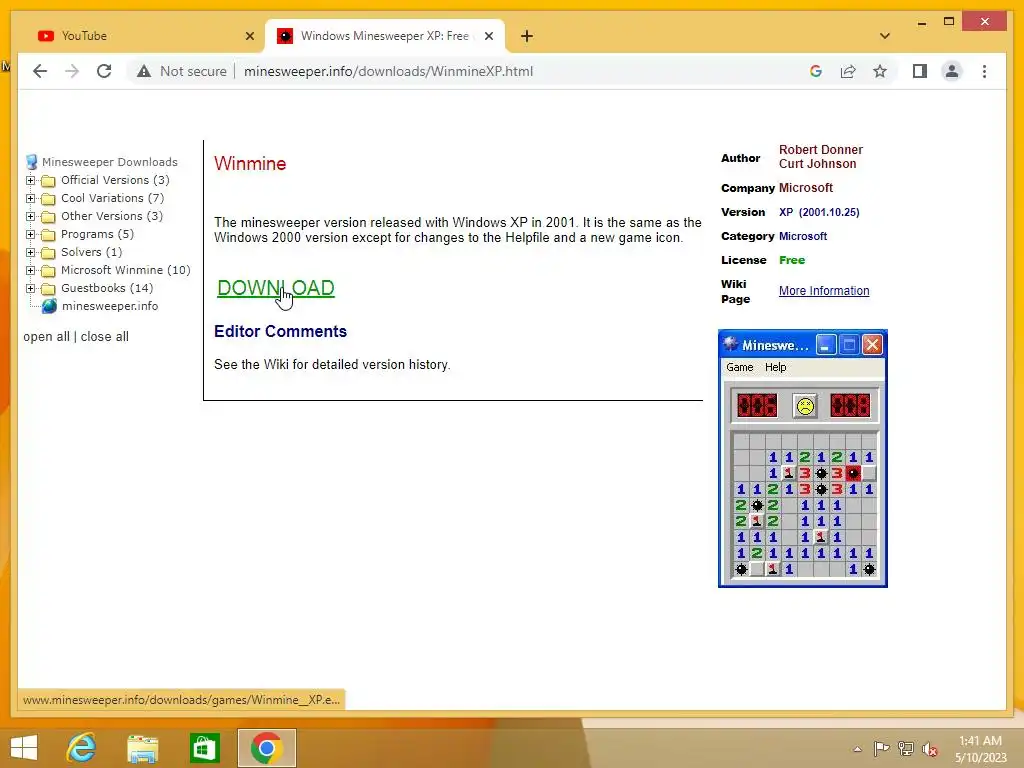The width and height of the screenshot is (1024, 768).
Task: Open Programs (5) tree item
Action: click(x=97, y=234)
